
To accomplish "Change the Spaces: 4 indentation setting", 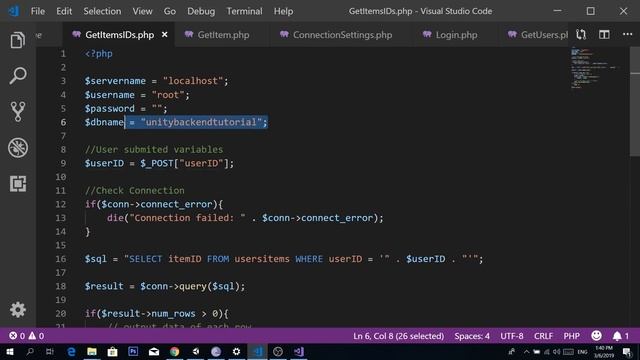I will click(x=472, y=336).
